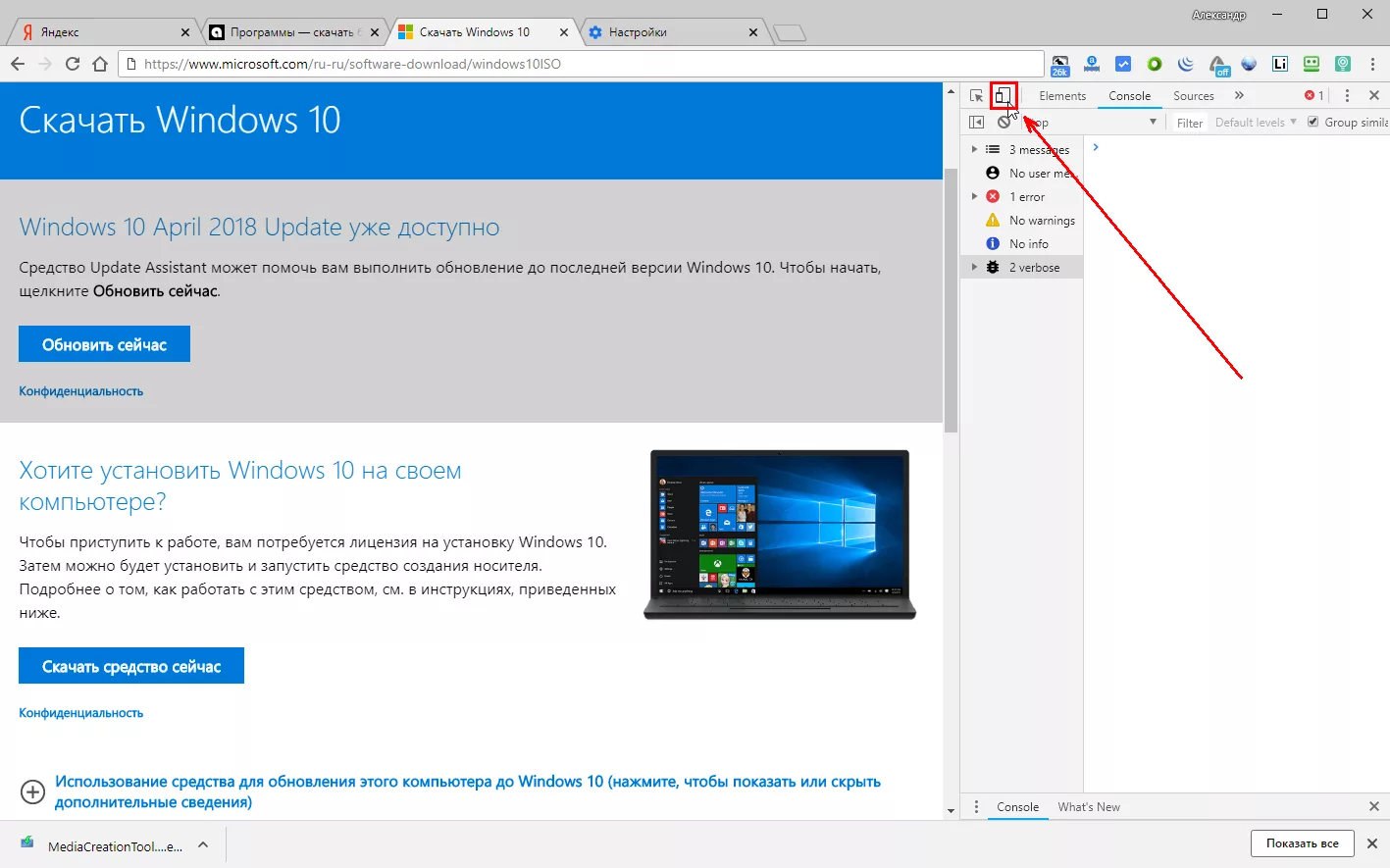Open the bottom drawer options menu
Screen dimensions: 1390x868
976,806
